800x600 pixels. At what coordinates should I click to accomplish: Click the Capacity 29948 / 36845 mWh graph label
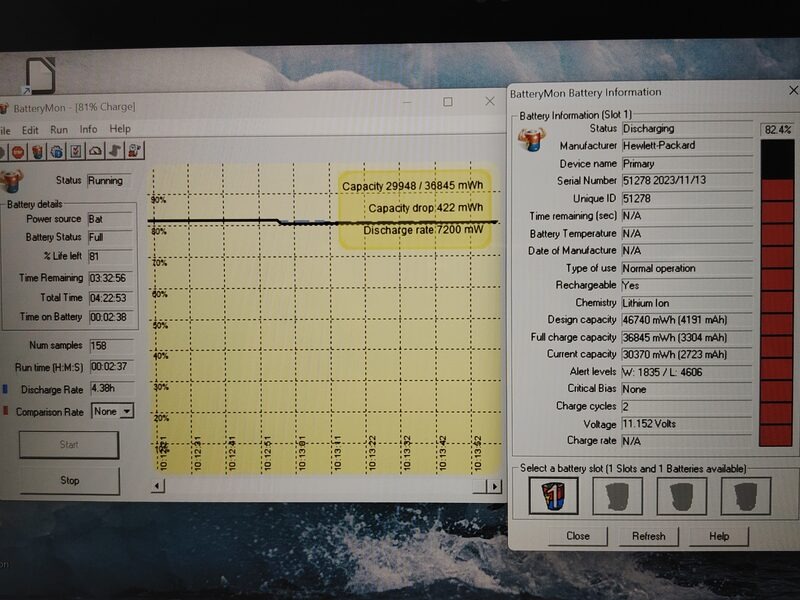[x=412, y=186]
